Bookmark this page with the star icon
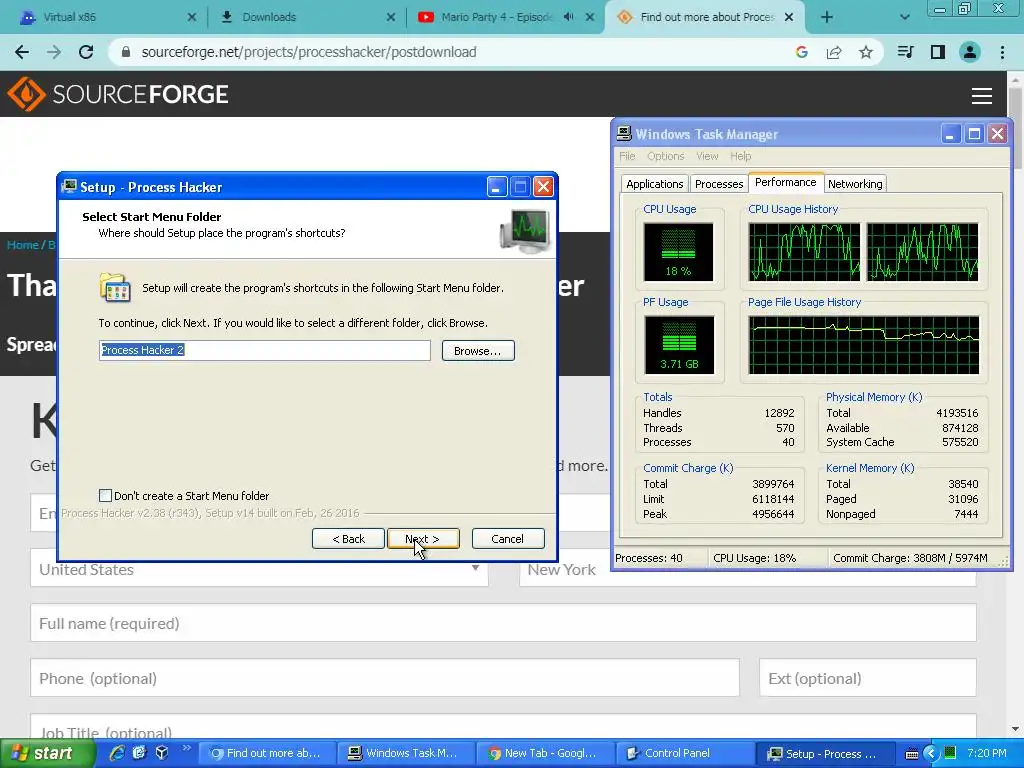This screenshot has width=1024, height=768. pyautogui.click(x=866, y=52)
